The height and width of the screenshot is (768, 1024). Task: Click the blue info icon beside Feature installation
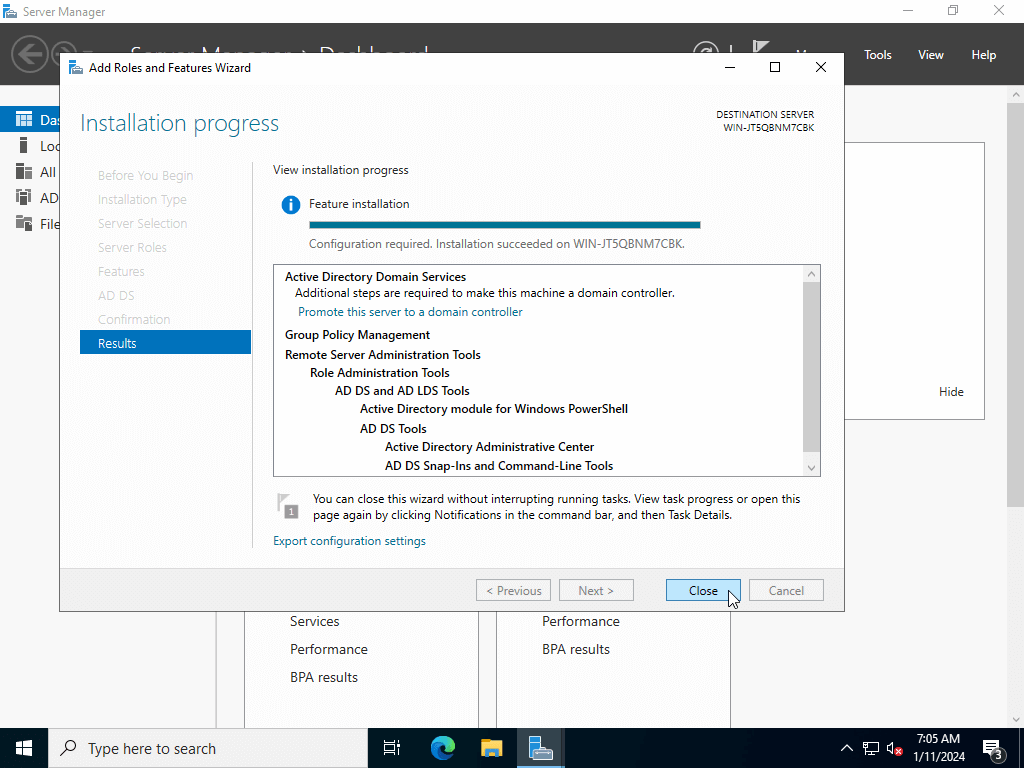coord(291,205)
